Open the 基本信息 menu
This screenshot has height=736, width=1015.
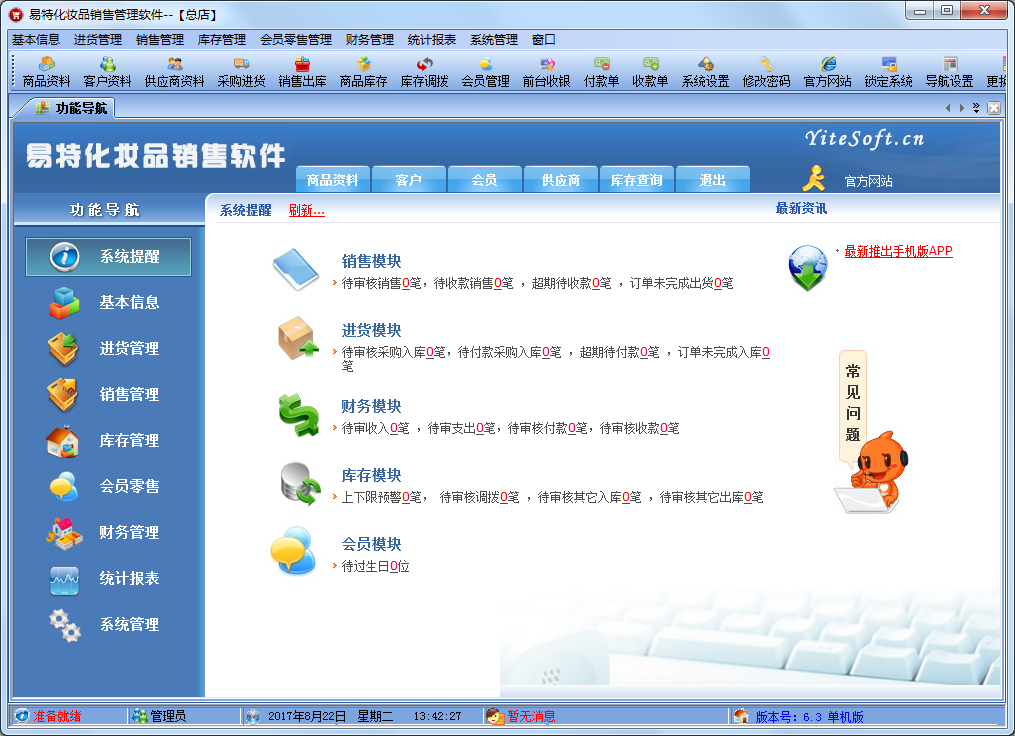36,39
